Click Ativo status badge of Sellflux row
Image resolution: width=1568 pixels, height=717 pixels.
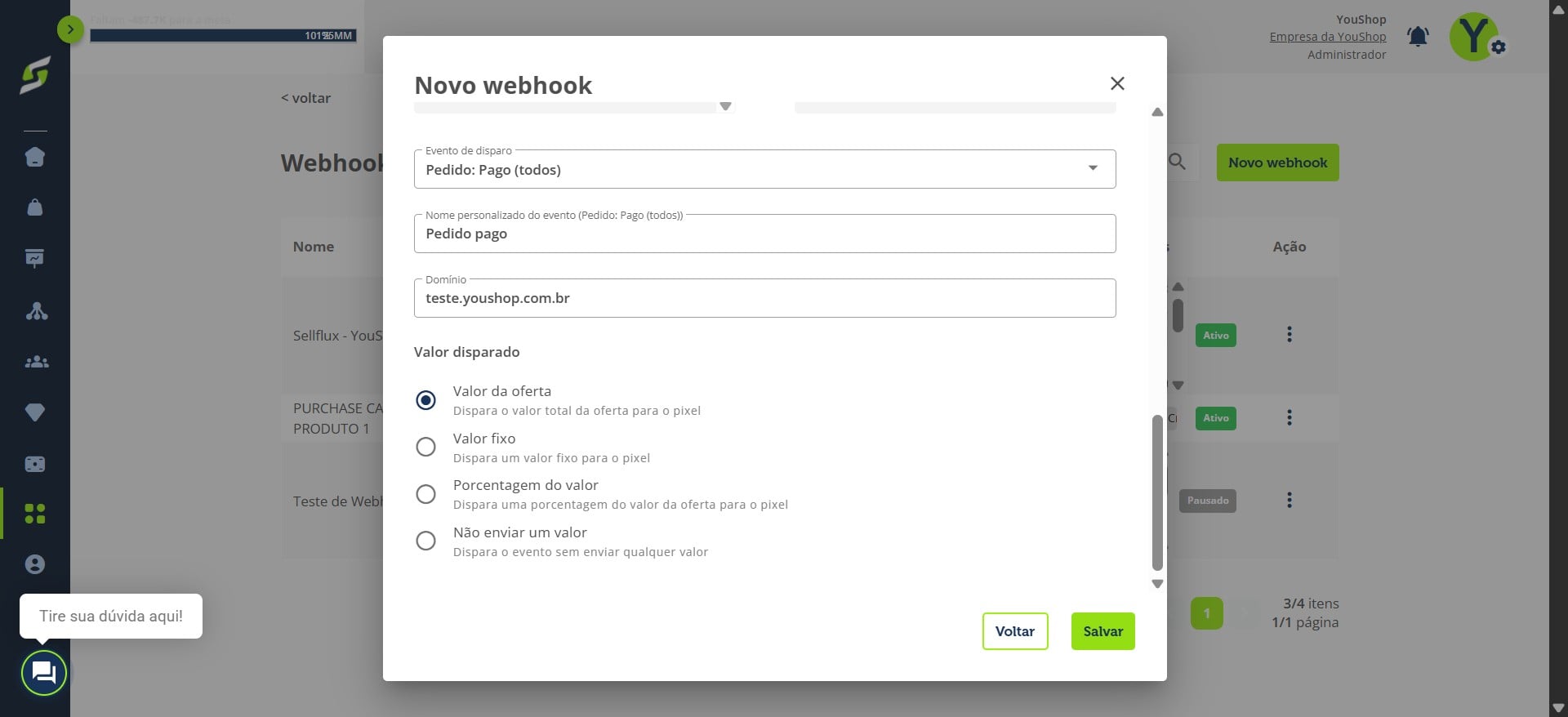click(x=1215, y=335)
